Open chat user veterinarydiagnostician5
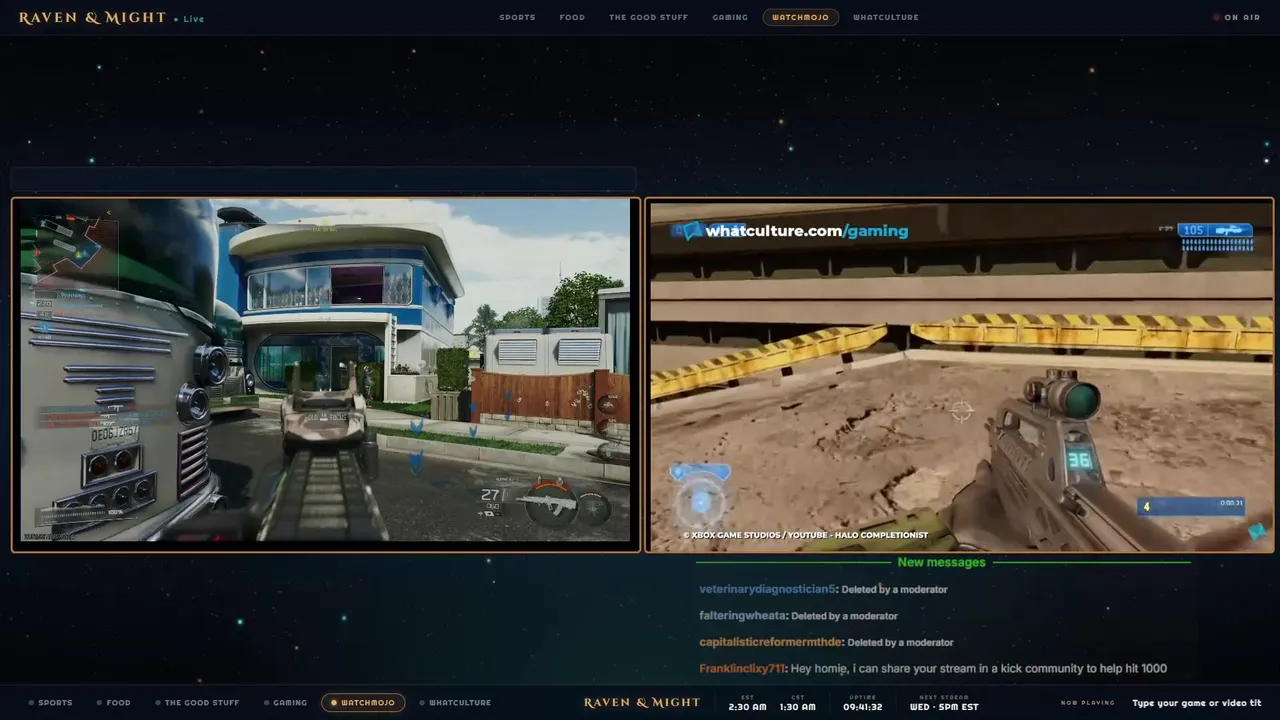The width and height of the screenshot is (1280, 720). pyautogui.click(x=767, y=589)
